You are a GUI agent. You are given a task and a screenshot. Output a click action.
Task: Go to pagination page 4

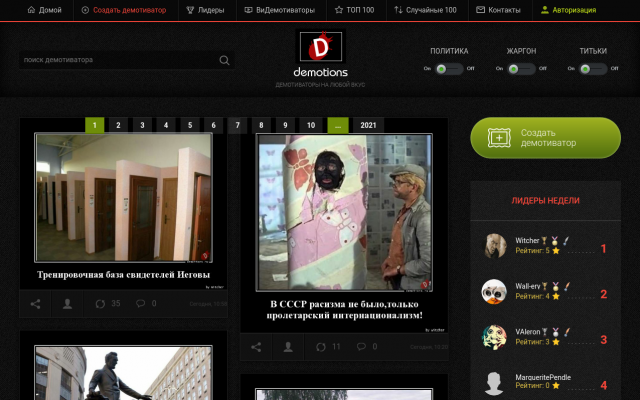[x=166, y=125]
